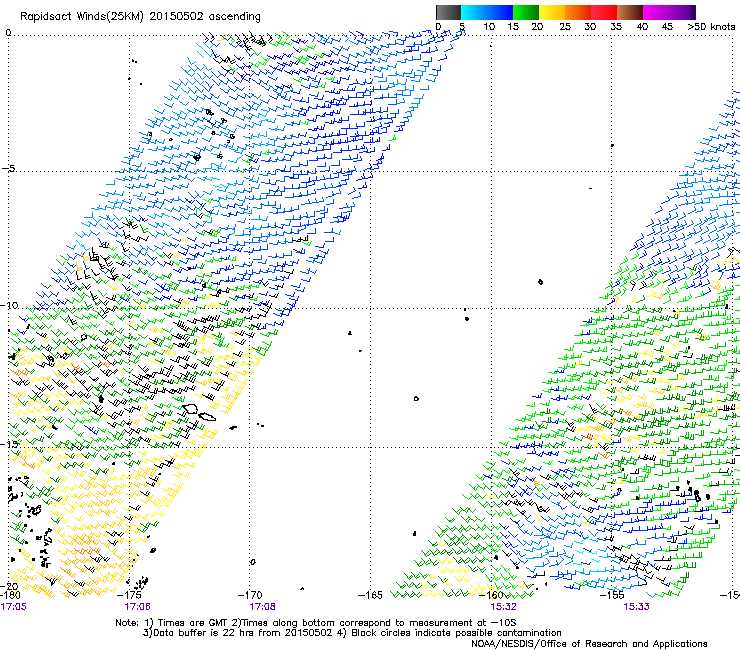Viewport: 740px width, 650px height.
Task: Click the '-170' longitude axis label
Action: coord(252,595)
